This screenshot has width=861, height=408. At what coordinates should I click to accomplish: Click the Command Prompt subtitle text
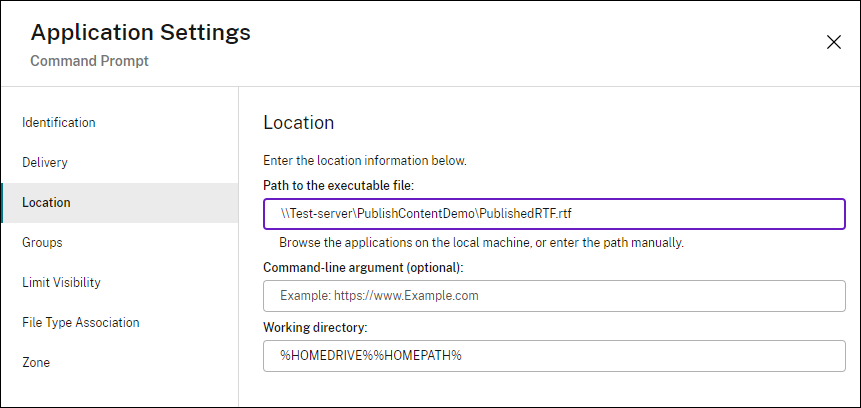click(x=89, y=61)
